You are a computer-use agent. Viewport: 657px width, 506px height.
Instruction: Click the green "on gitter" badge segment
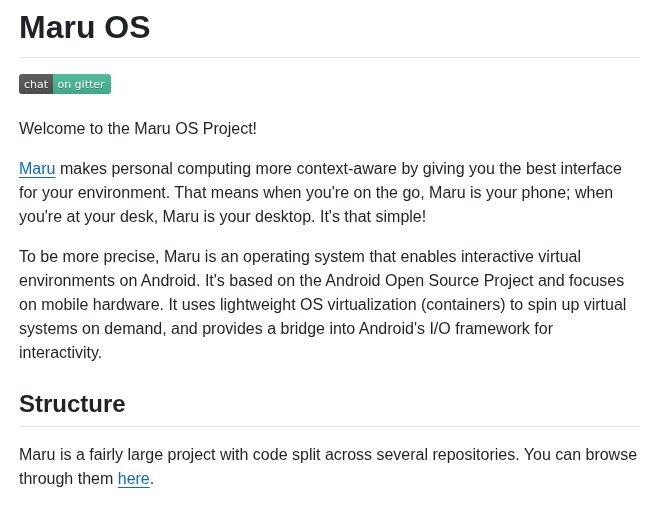[81, 84]
